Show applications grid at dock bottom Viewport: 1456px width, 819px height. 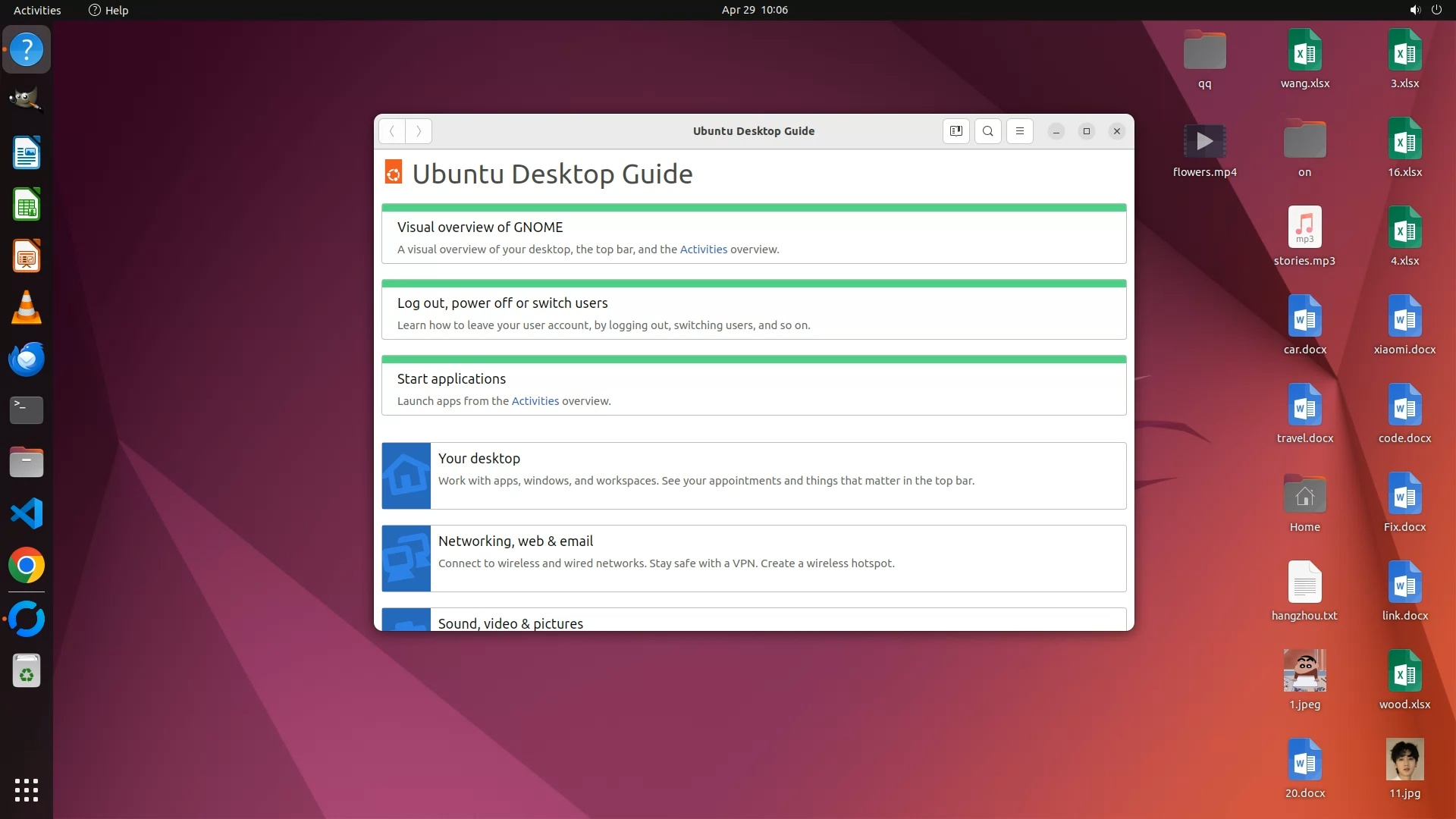[x=27, y=789]
